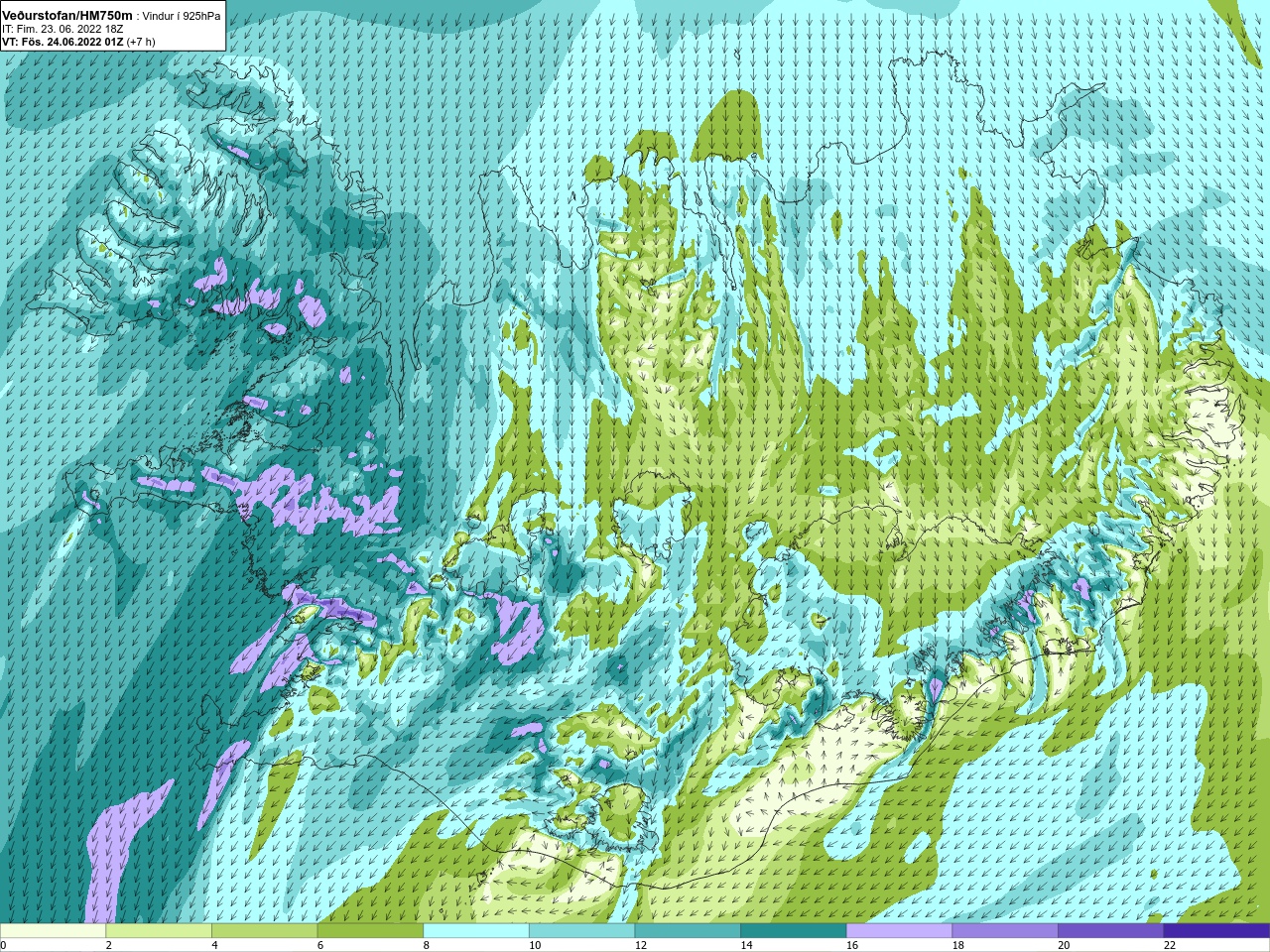This screenshot has height=952, width=1270.
Task: Click the legend value '16'
Action: pos(852,945)
